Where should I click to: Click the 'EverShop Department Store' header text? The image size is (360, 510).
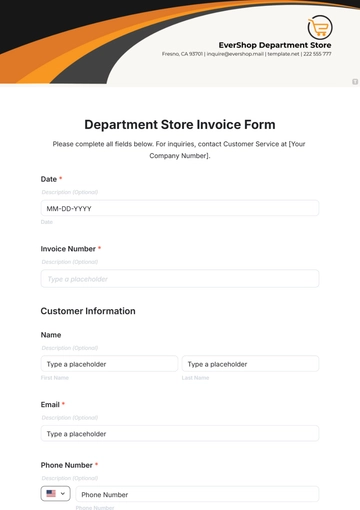click(275, 45)
